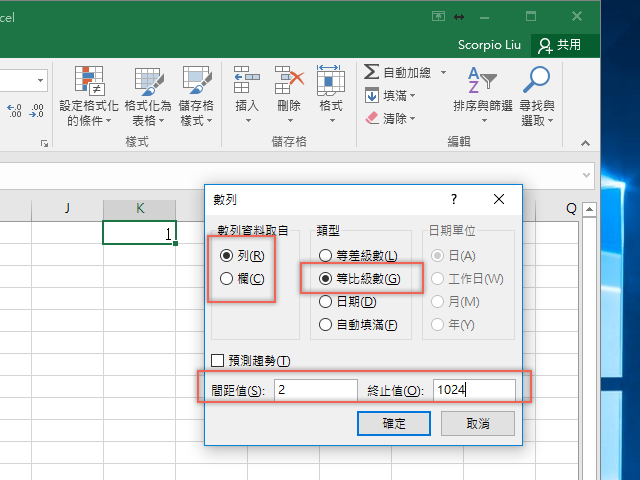Click the 確定 button in dialog

tap(394, 423)
